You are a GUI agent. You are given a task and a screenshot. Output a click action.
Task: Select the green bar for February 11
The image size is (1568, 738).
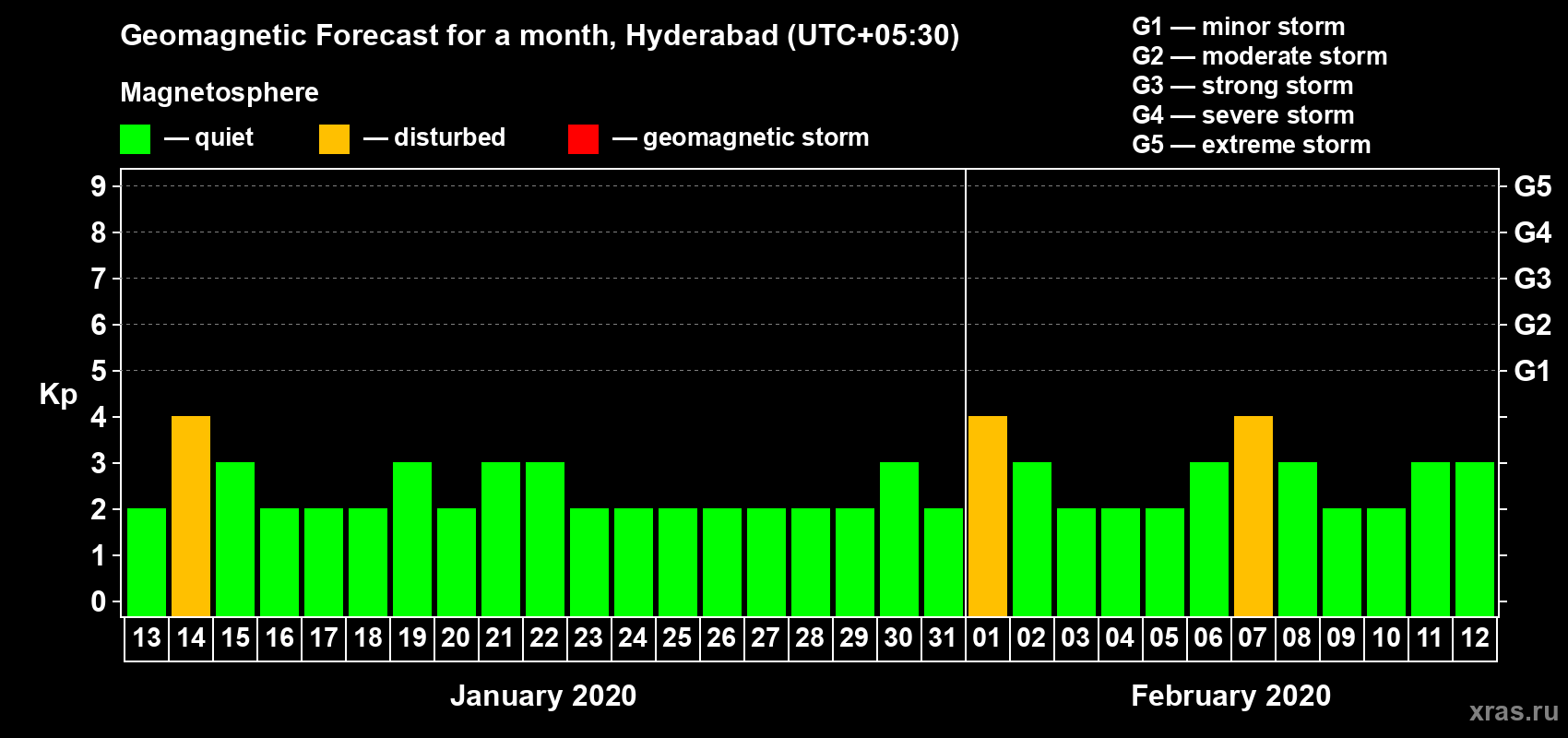coord(1431,540)
